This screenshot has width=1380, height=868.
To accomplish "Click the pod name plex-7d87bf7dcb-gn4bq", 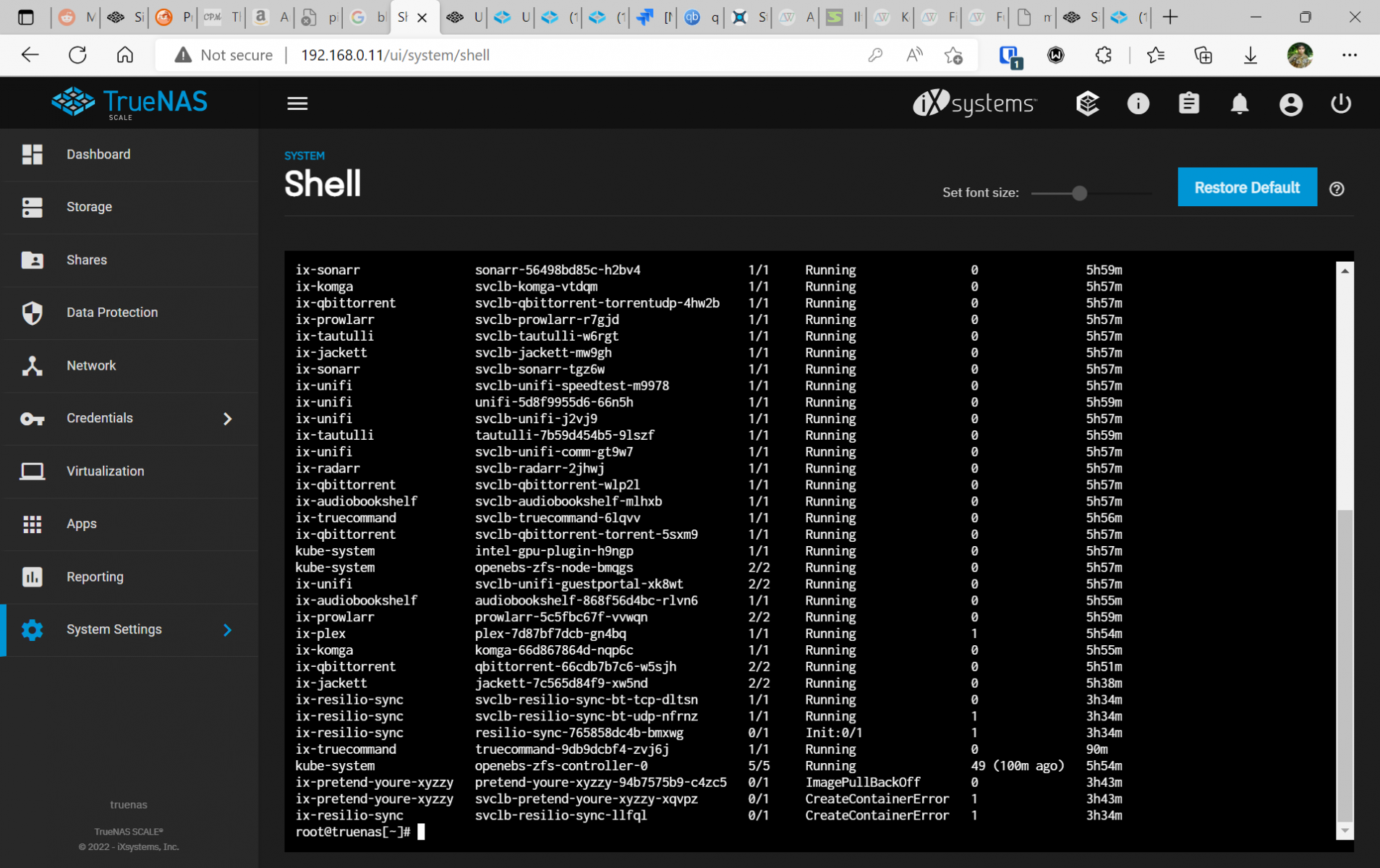I will pyautogui.click(x=550, y=634).
